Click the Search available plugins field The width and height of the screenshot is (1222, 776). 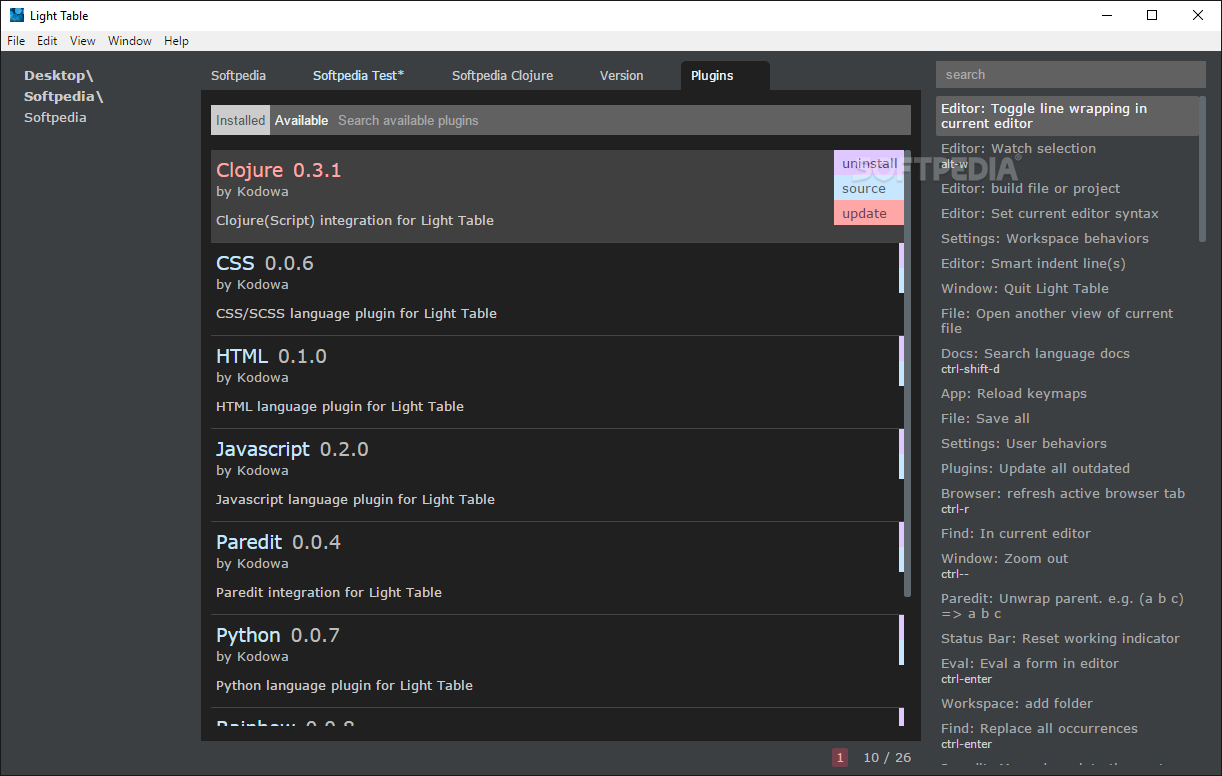coord(620,120)
